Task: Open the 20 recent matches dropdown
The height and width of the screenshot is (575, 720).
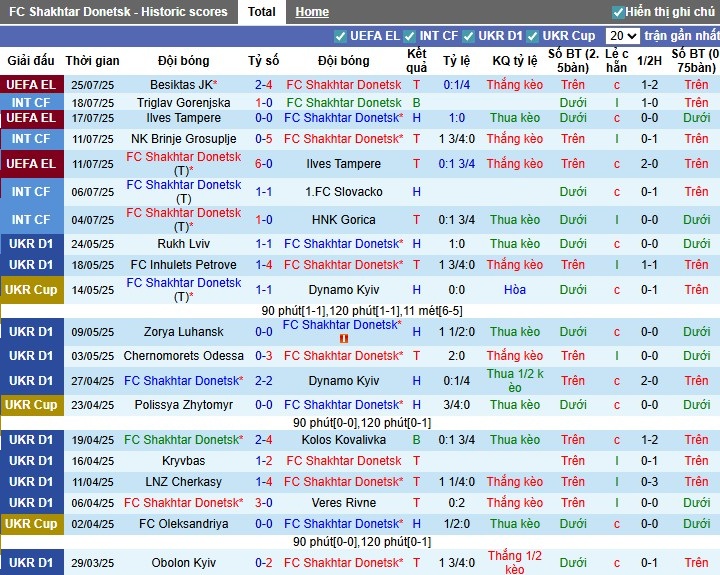Action: tap(623, 36)
